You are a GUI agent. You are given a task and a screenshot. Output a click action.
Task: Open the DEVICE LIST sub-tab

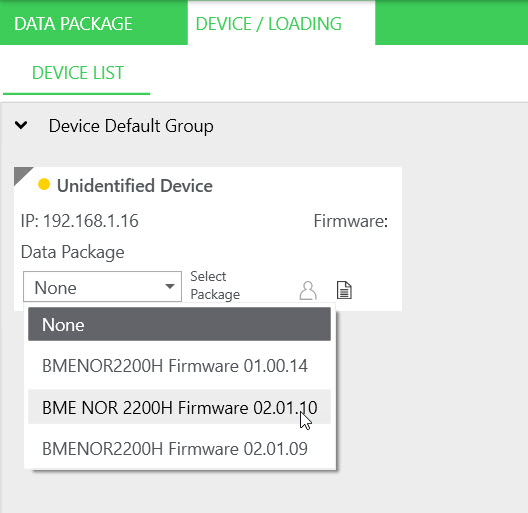[x=78, y=73]
